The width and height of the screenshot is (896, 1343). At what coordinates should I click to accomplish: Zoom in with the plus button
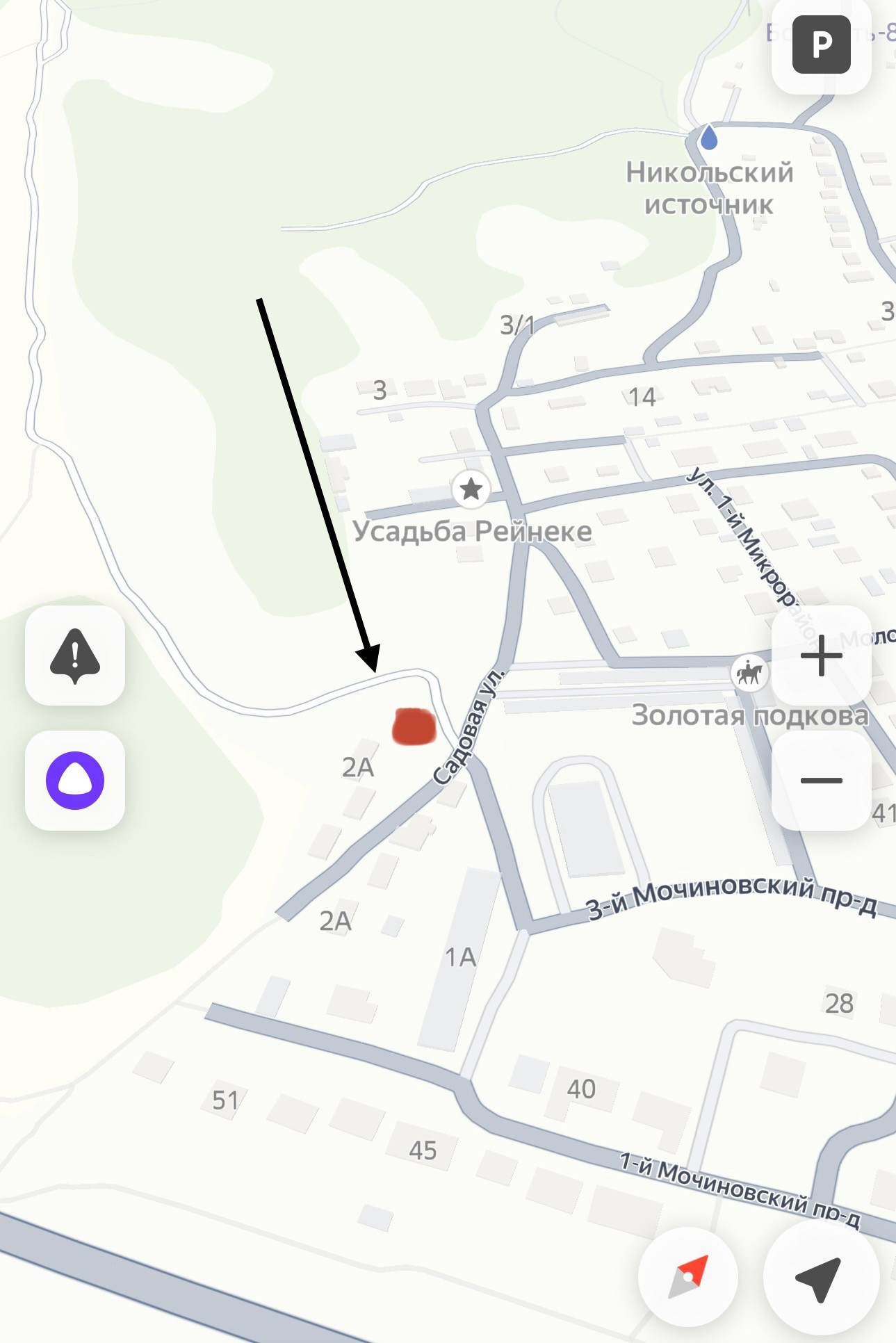tap(822, 656)
